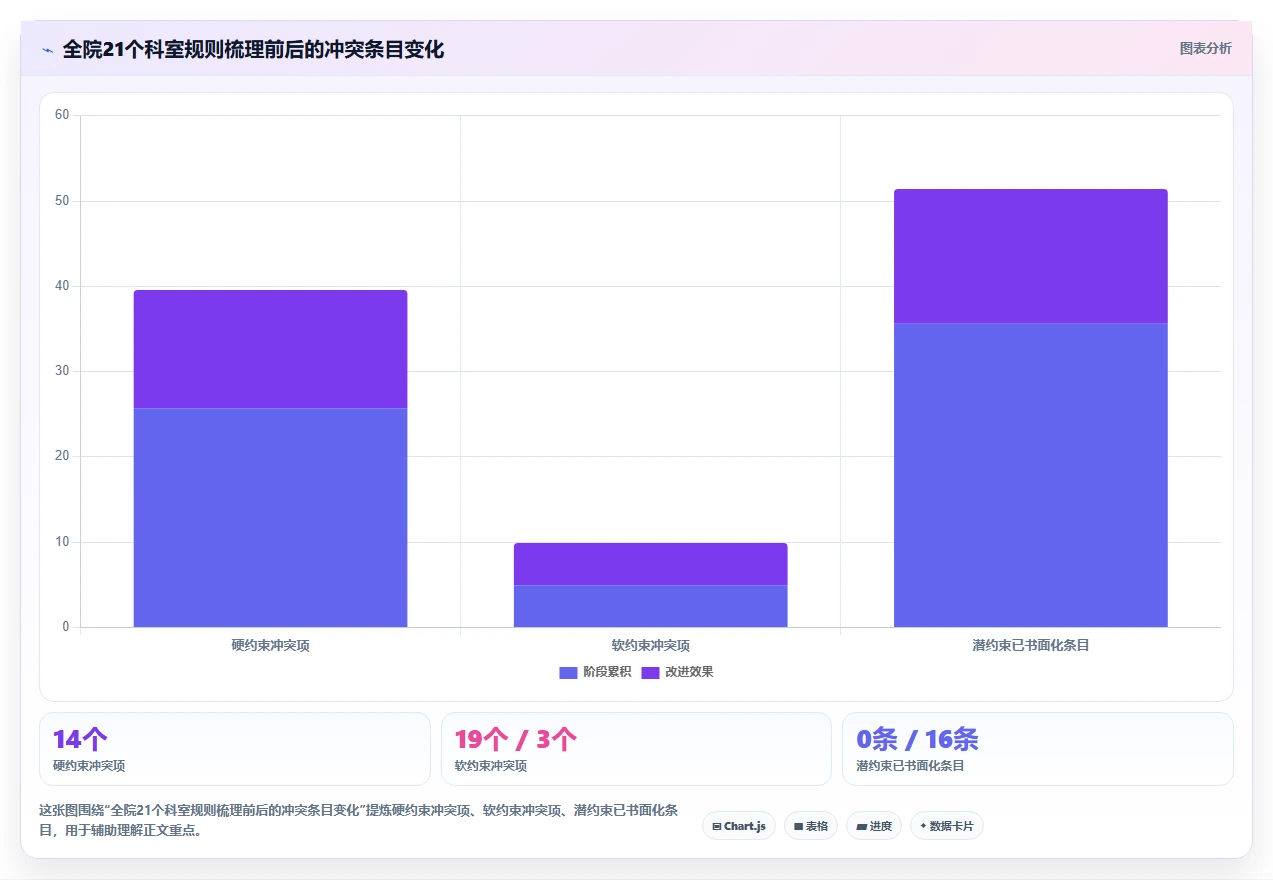The image size is (1273, 880).
Task: Click the 硬约束冲突项 blue bar segment
Action: 270,518
